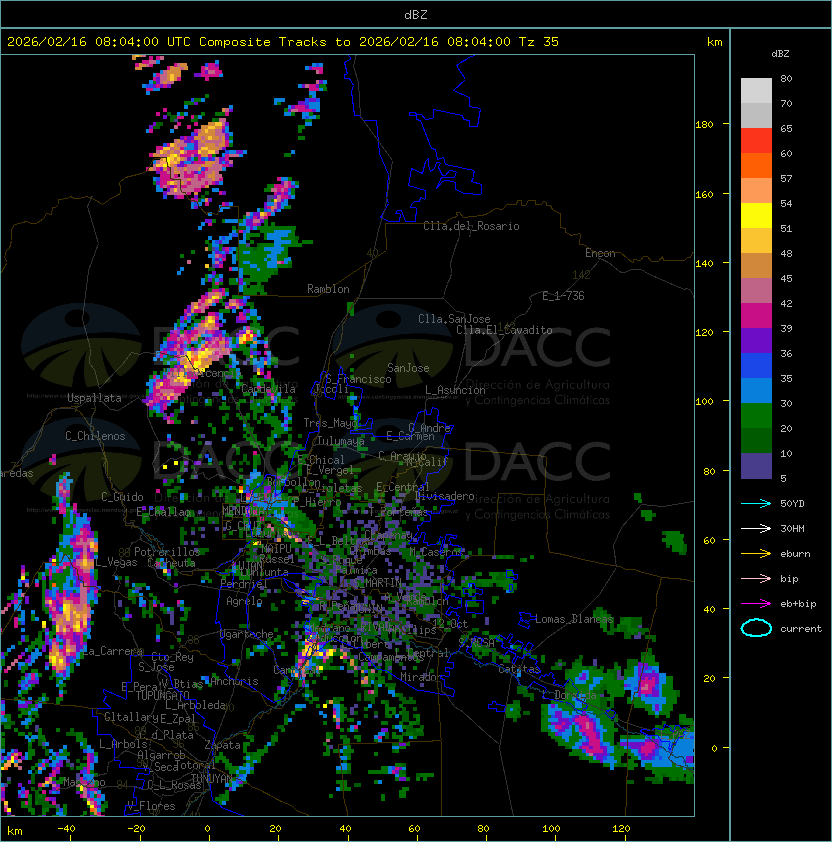Click the dBZ title at top
The height and width of the screenshot is (842, 832).
point(416,15)
